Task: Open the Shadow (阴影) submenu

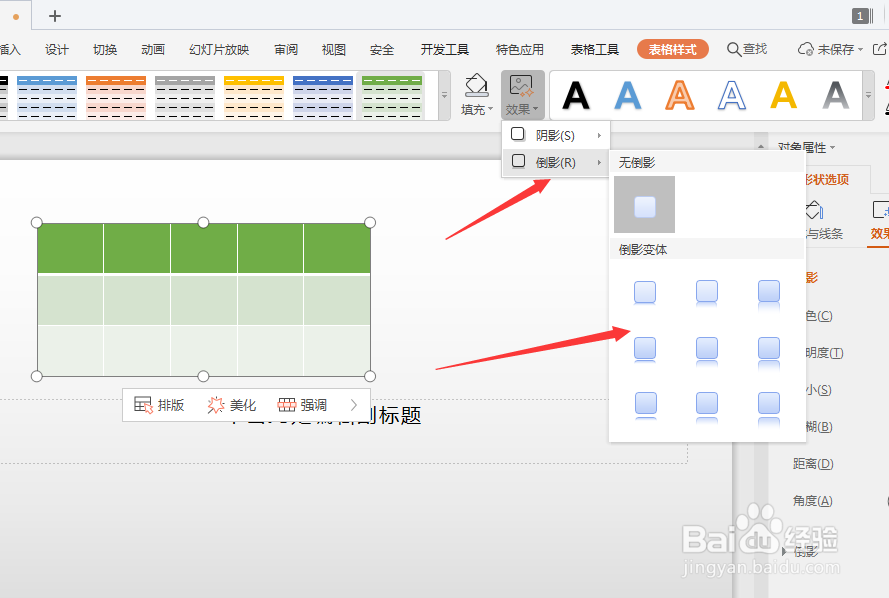Action: coord(556,135)
